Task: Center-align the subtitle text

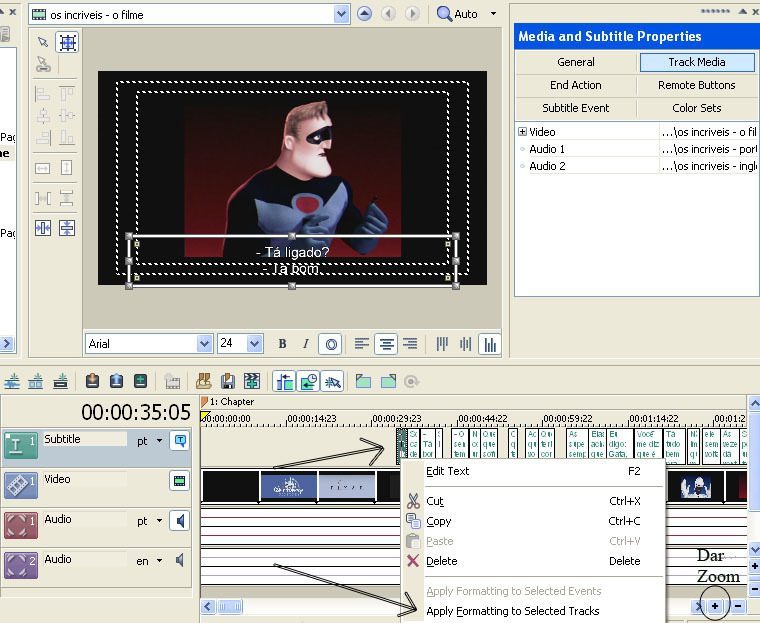Action: [386, 344]
